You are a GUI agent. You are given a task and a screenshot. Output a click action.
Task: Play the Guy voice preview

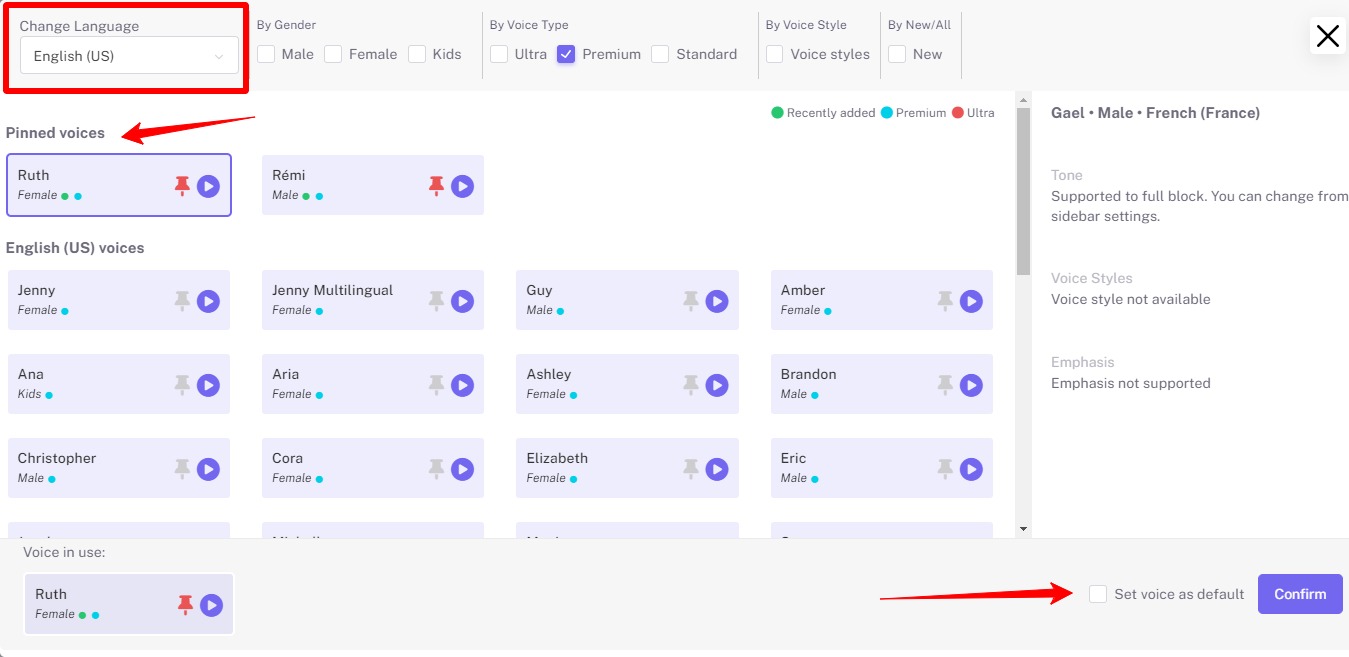tap(717, 301)
